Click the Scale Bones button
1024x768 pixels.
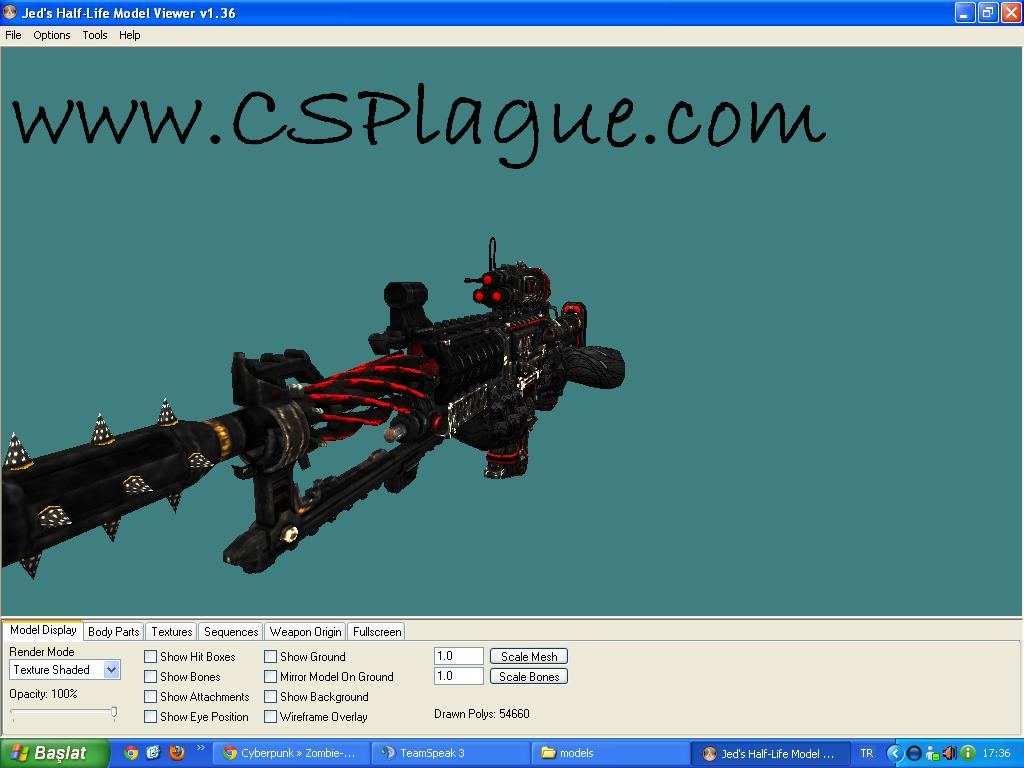[x=529, y=677]
